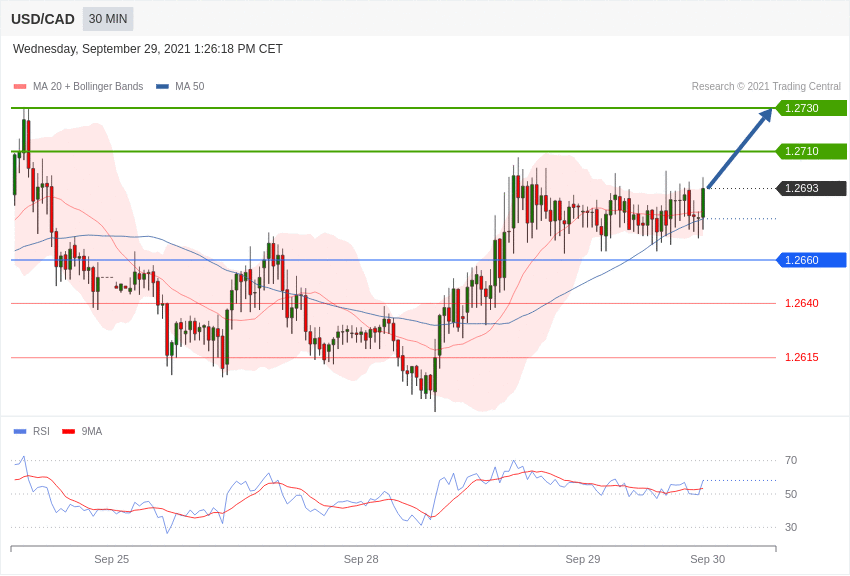Click the 'MA 50' legend label

coord(190,87)
